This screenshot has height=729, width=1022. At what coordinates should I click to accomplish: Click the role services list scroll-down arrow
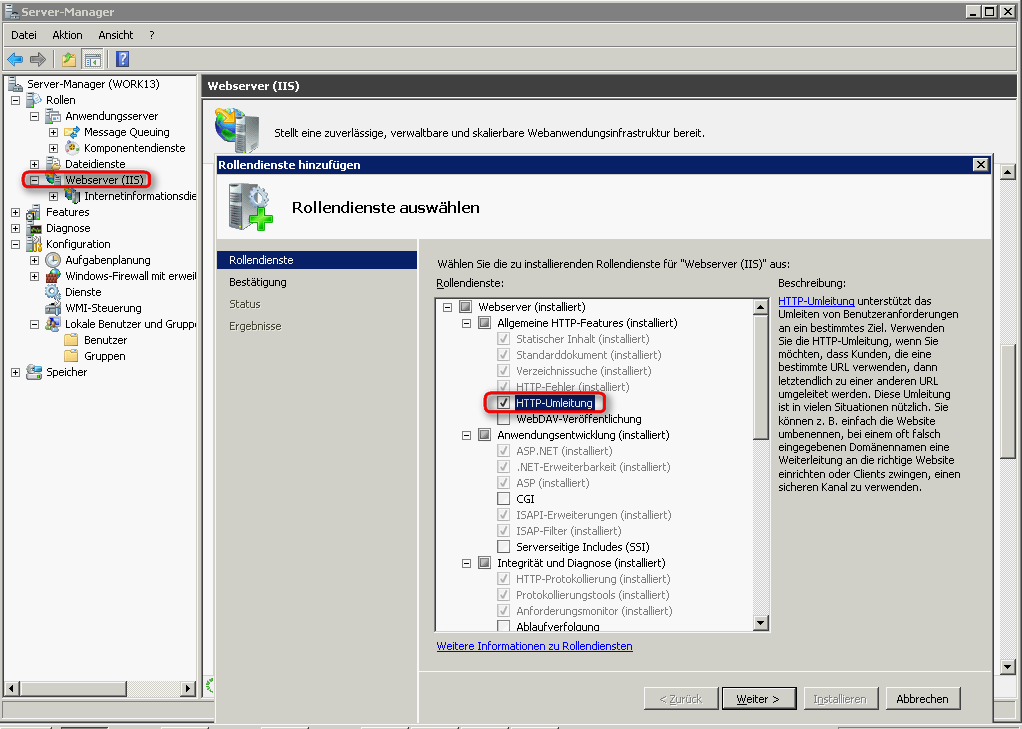tap(760, 623)
